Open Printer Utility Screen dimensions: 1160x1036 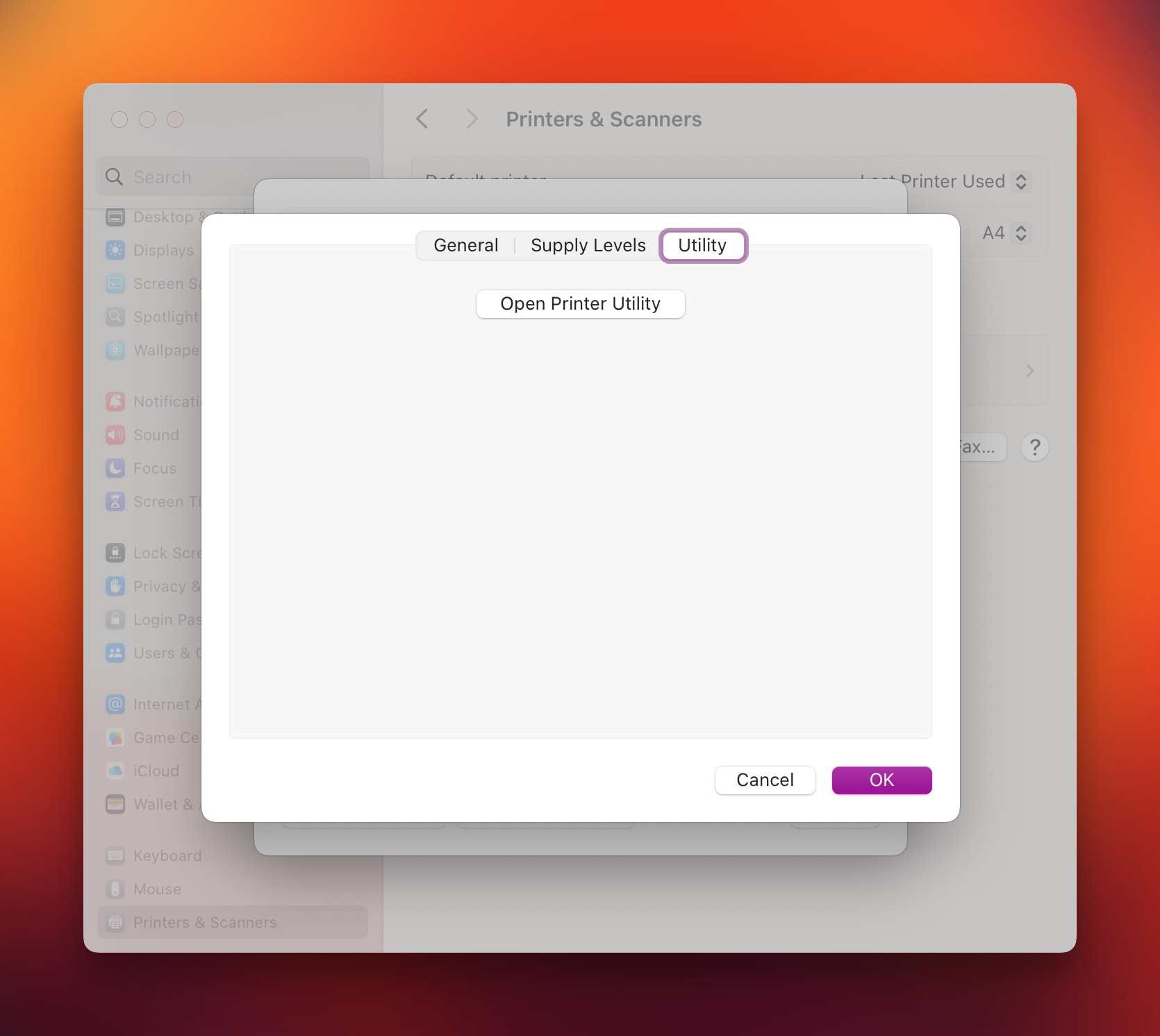tap(581, 304)
